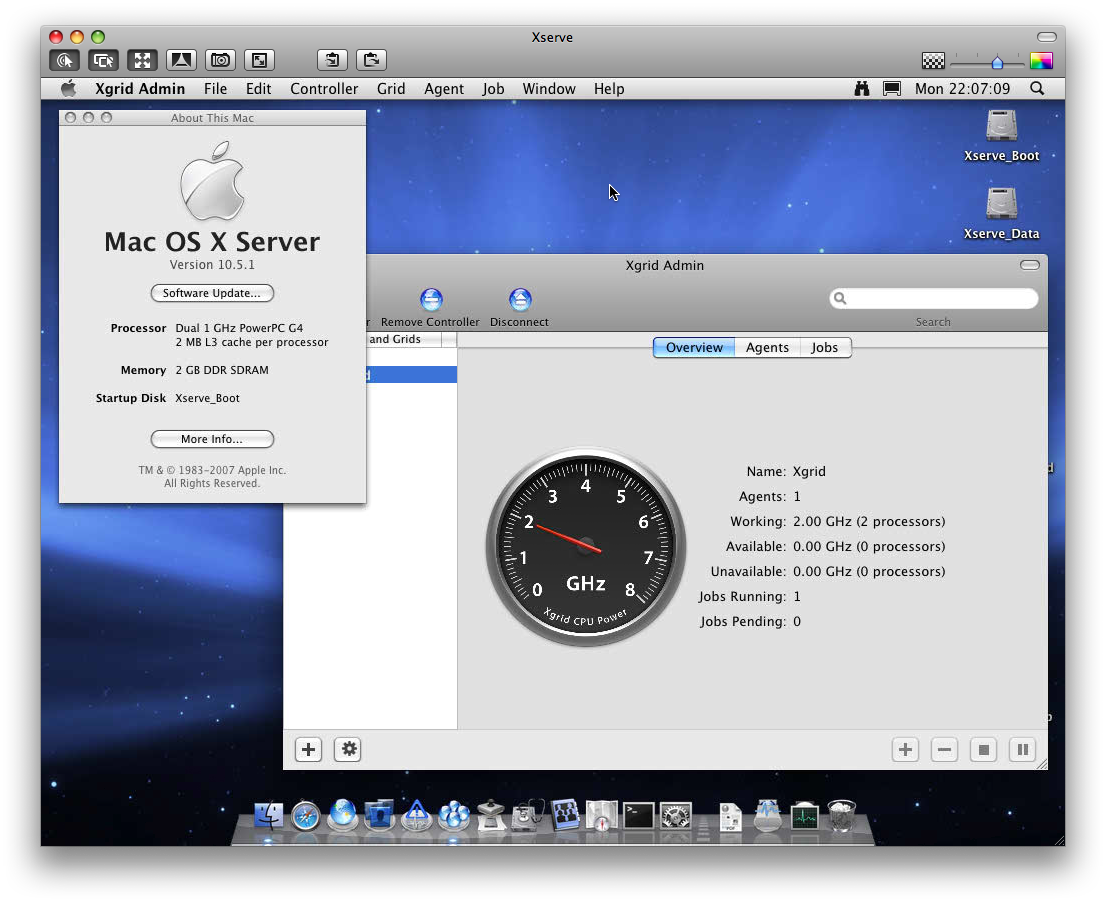Toggle control mode in Xserve toolbar
Image resolution: width=1106 pixels, height=902 pixels.
pyautogui.click(x=64, y=61)
